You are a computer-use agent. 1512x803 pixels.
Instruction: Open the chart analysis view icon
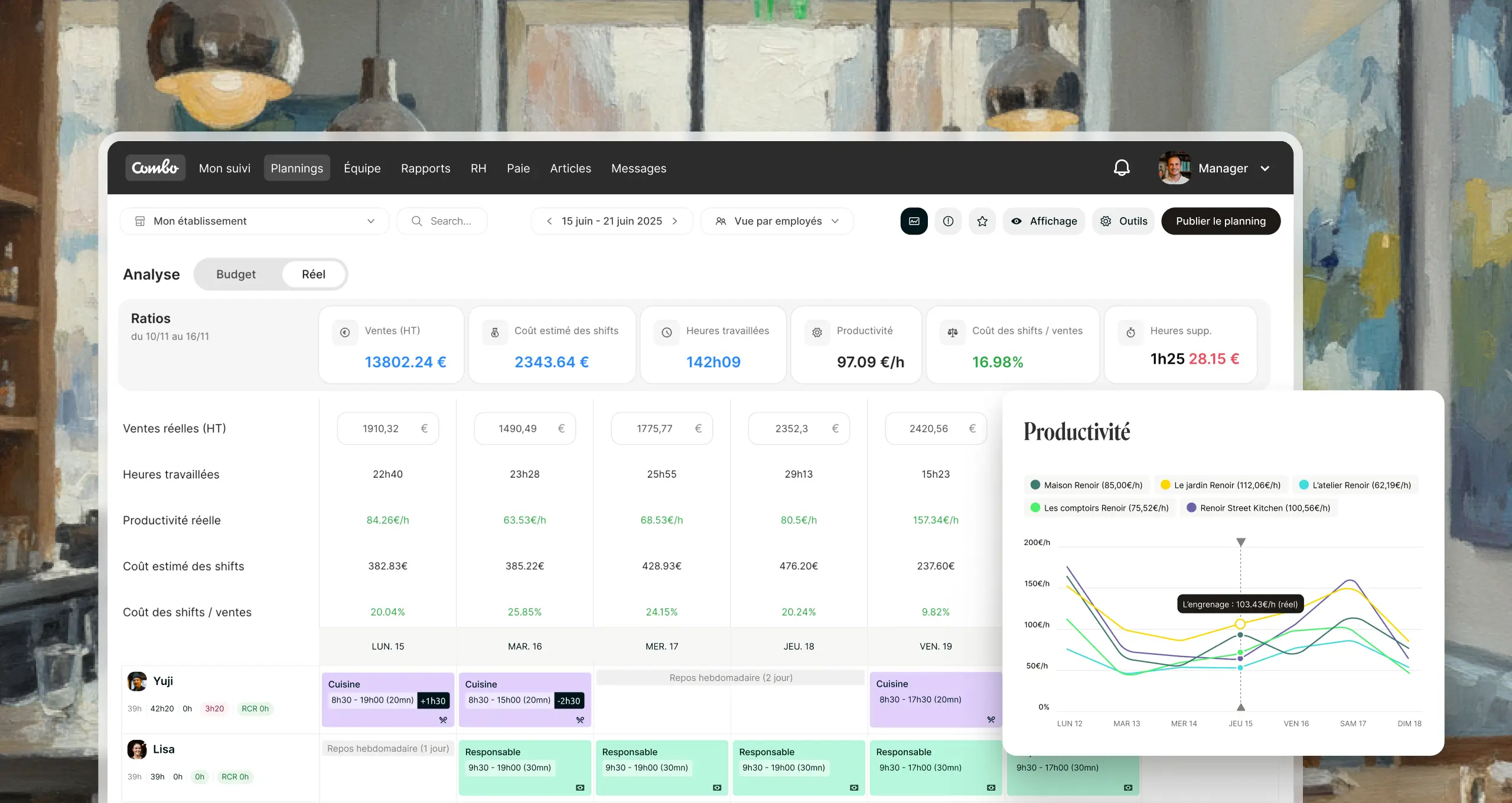[x=914, y=221]
